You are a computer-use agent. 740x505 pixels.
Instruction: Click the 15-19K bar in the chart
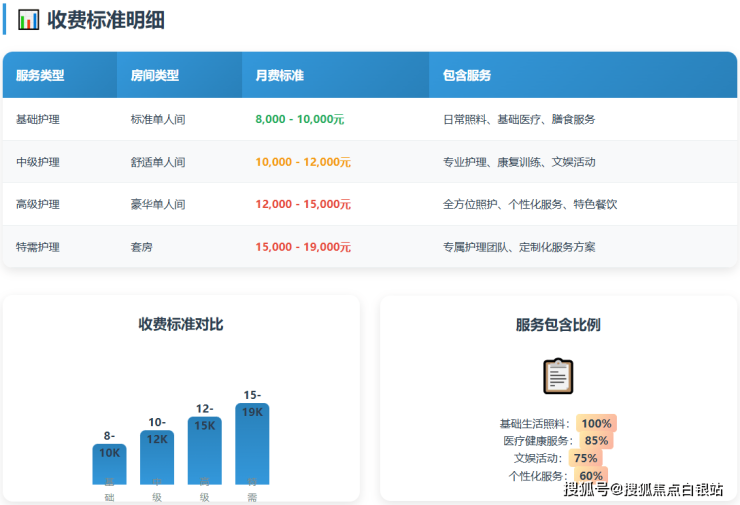coord(252,443)
